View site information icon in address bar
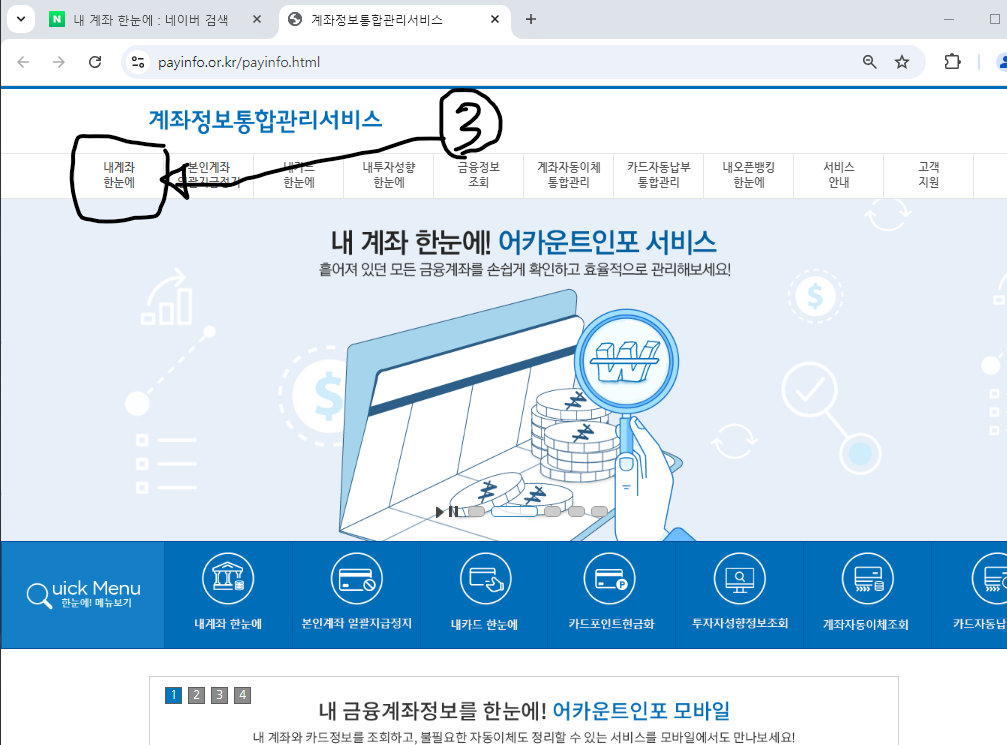This screenshot has height=745, width=1007. click(x=137, y=62)
